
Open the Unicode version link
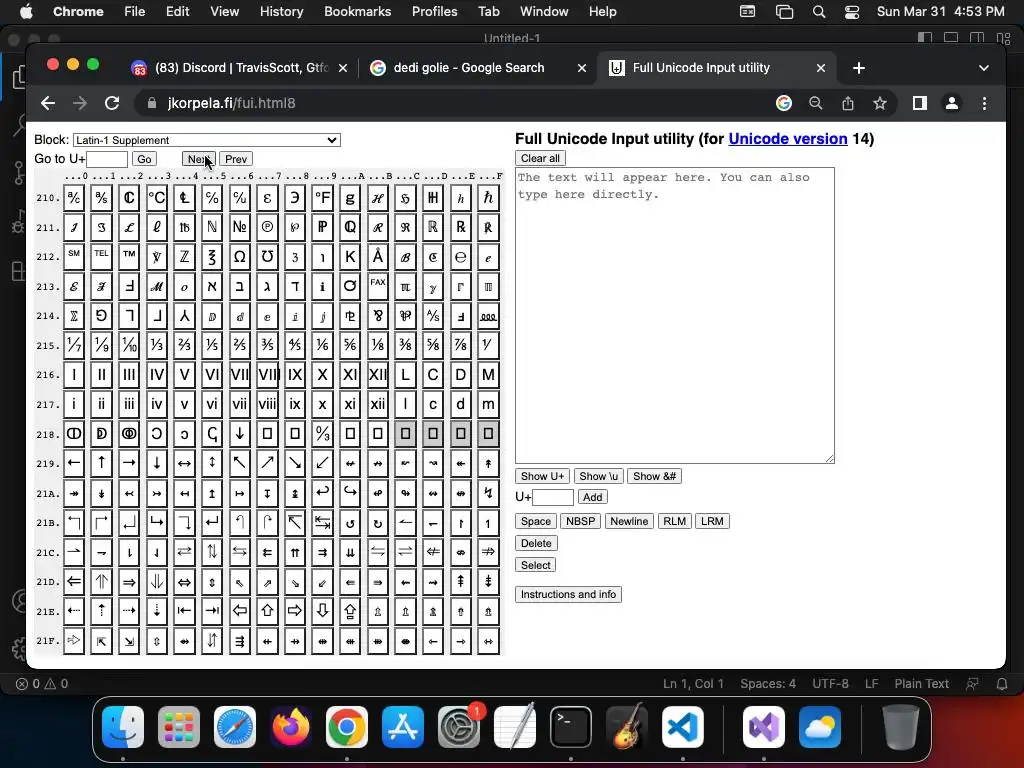(788, 138)
